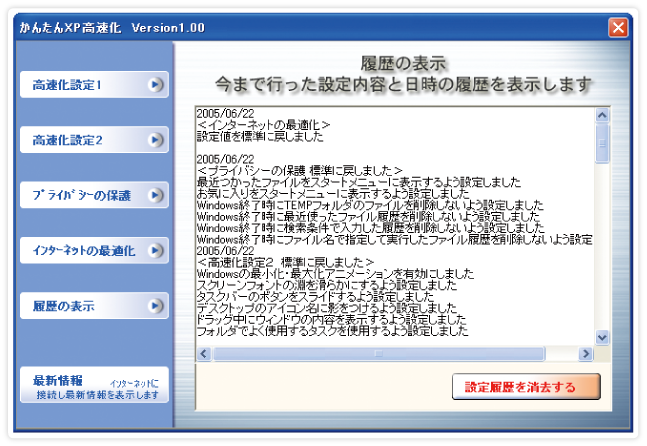Click the line 設定値を標準に戻しました

click(260, 136)
